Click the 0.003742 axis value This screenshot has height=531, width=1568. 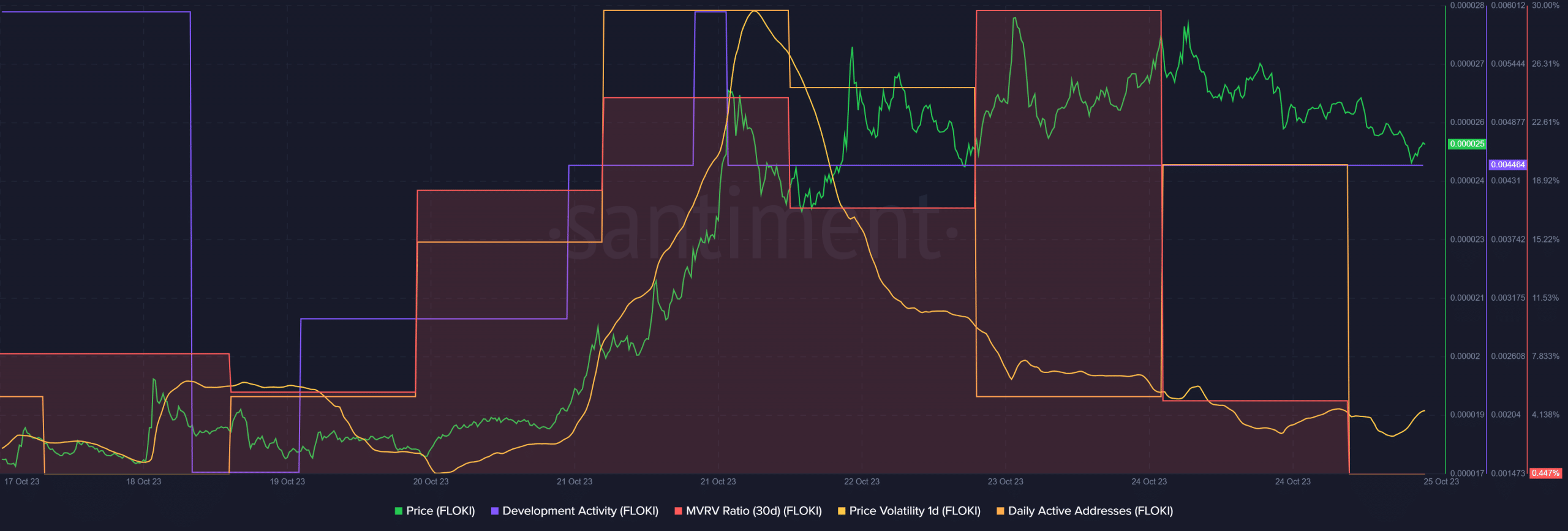[x=1508, y=239]
